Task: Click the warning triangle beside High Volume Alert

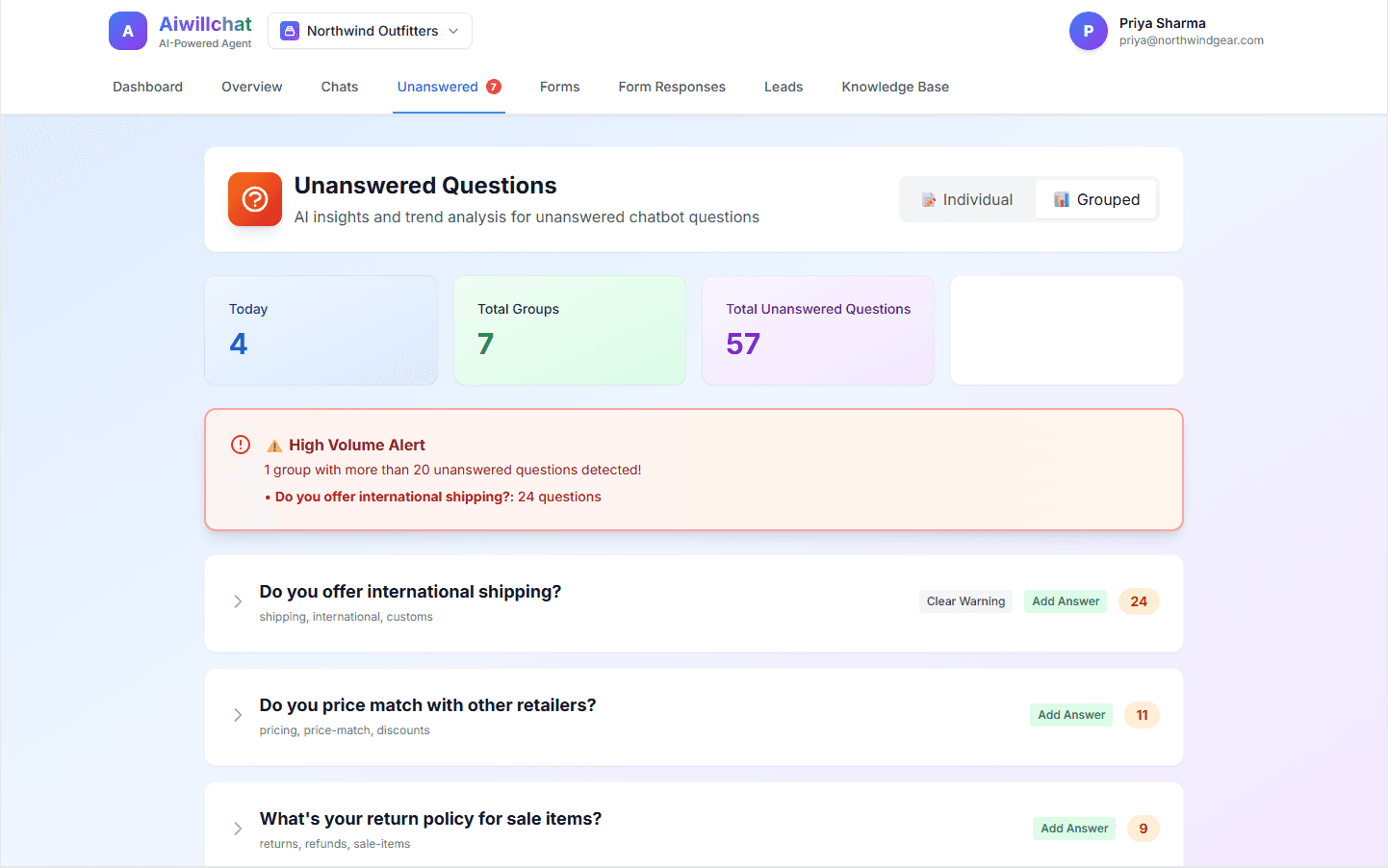Action: point(274,446)
